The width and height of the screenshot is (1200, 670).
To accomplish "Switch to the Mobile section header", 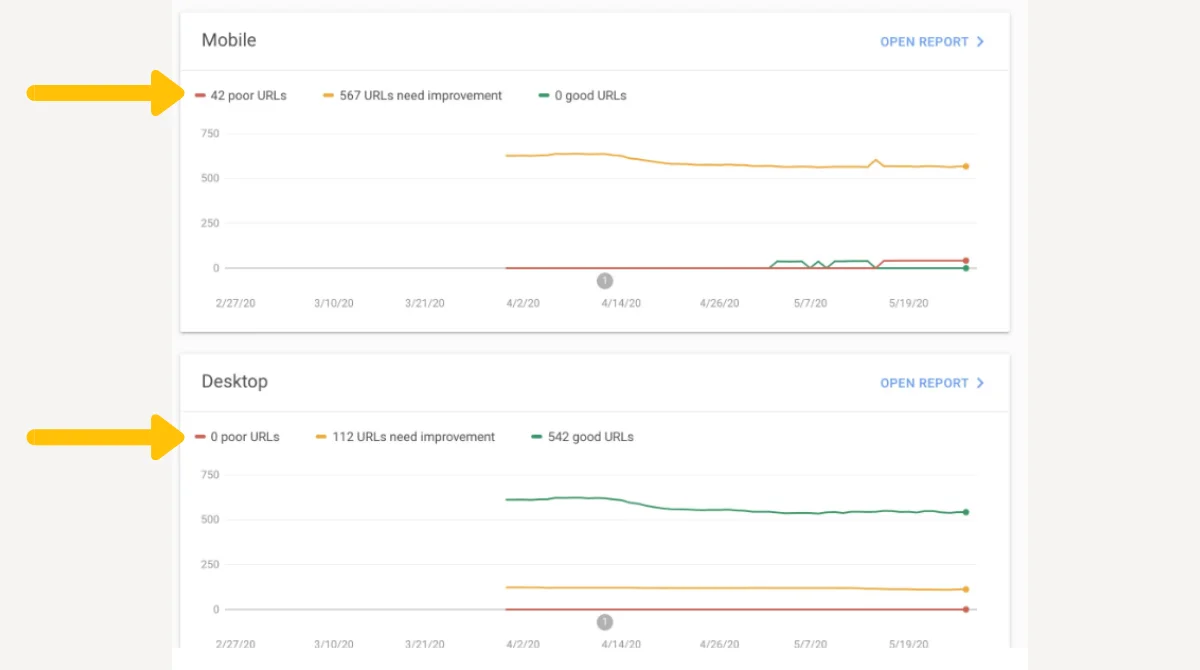I will pos(229,40).
